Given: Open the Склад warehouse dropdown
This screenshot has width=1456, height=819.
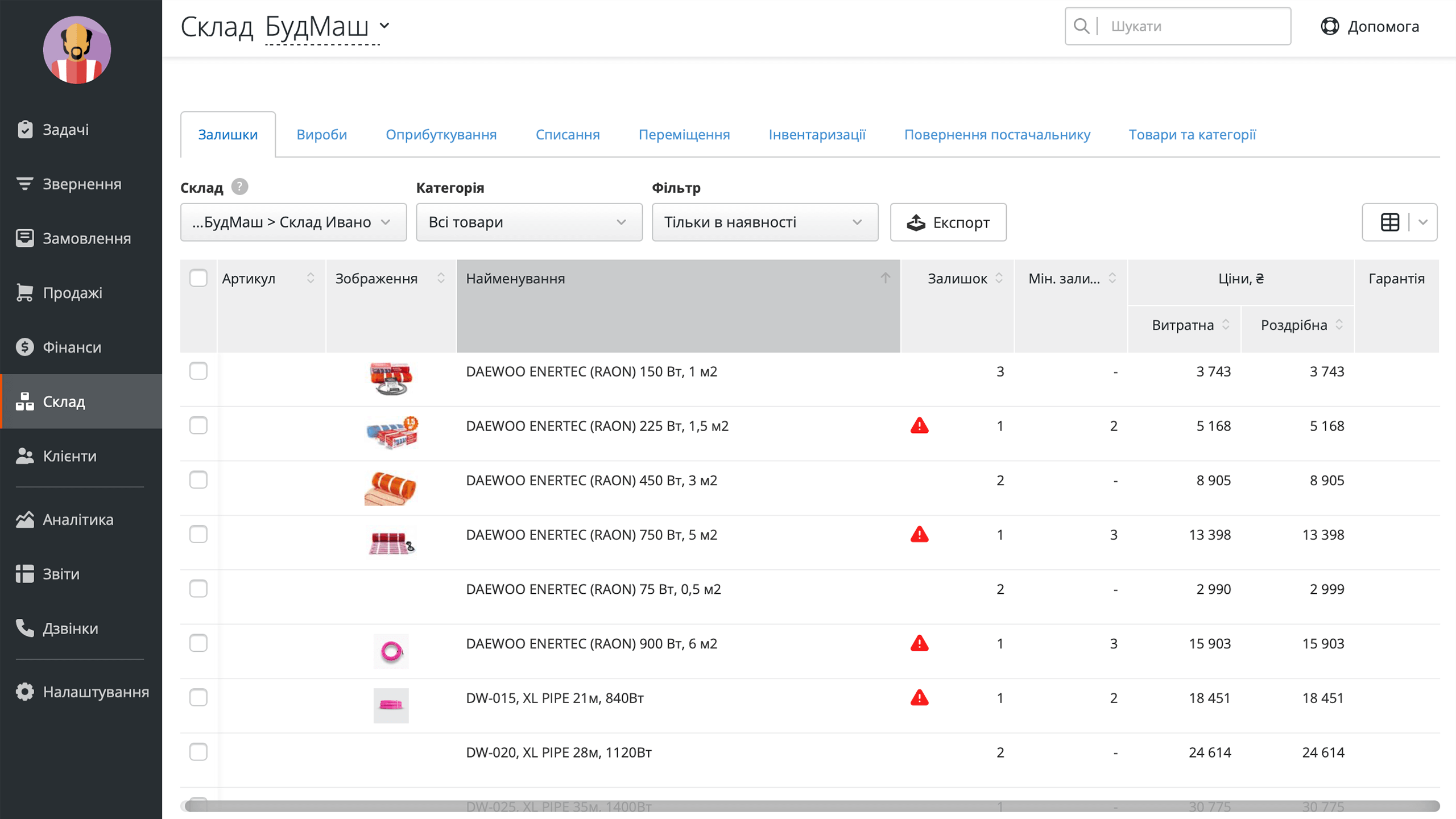Looking at the screenshot, I should (293, 222).
